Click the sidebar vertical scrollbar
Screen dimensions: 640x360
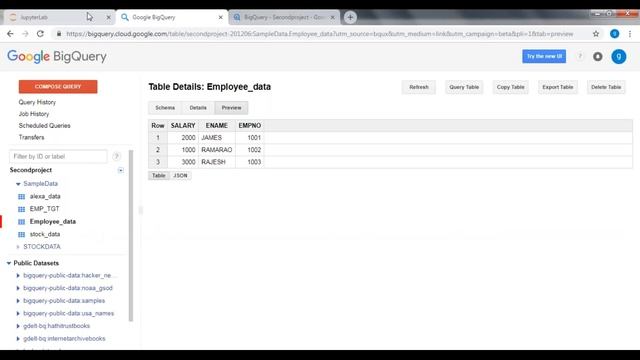coord(131,236)
